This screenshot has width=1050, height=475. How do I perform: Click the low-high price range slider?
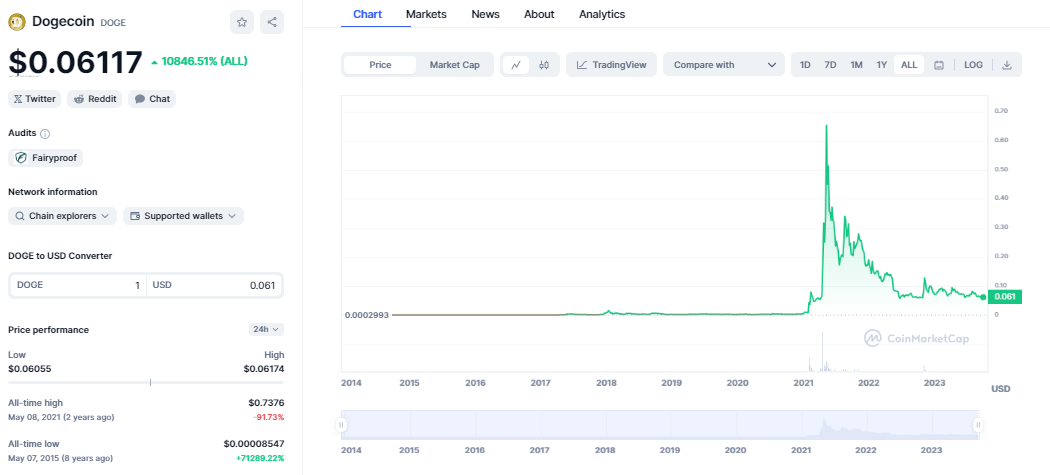click(x=146, y=383)
